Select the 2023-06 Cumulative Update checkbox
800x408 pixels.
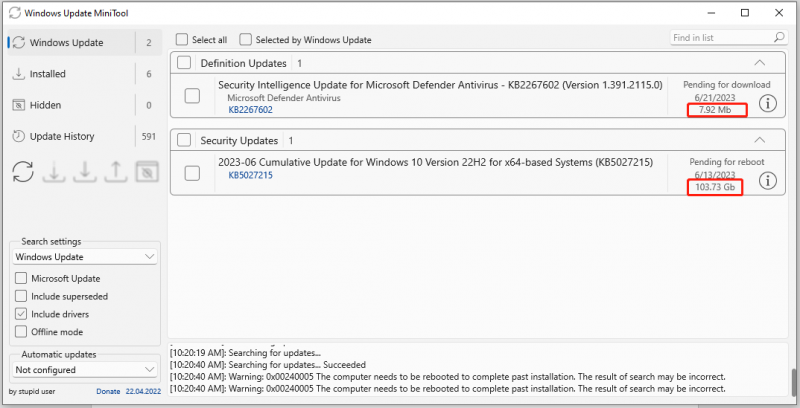coord(192,173)
